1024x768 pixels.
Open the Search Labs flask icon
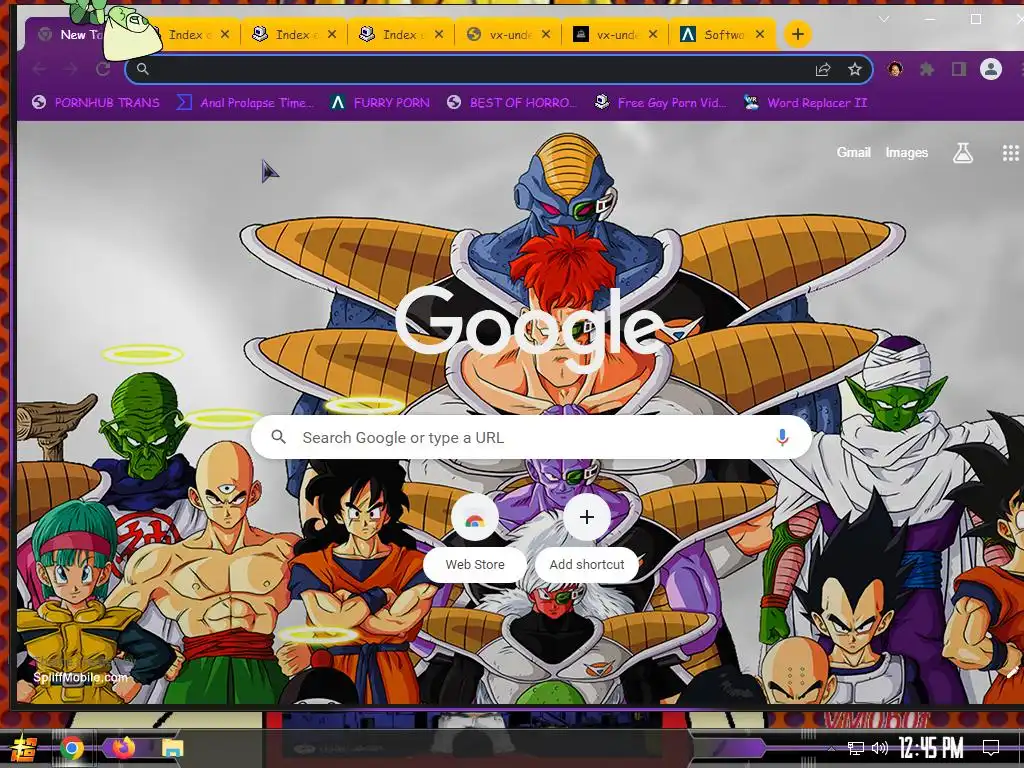tap(963, 153)
